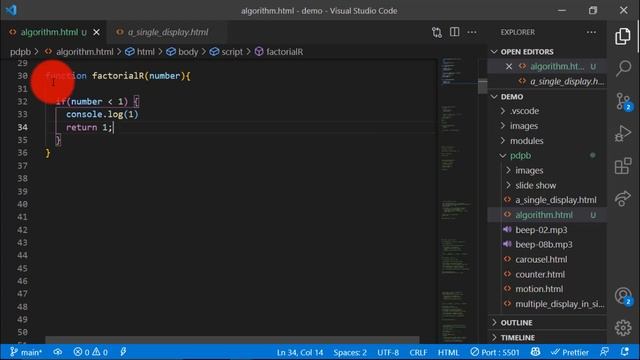Open the Live Share view icon
640x360 pixels.
pos(623,198)
